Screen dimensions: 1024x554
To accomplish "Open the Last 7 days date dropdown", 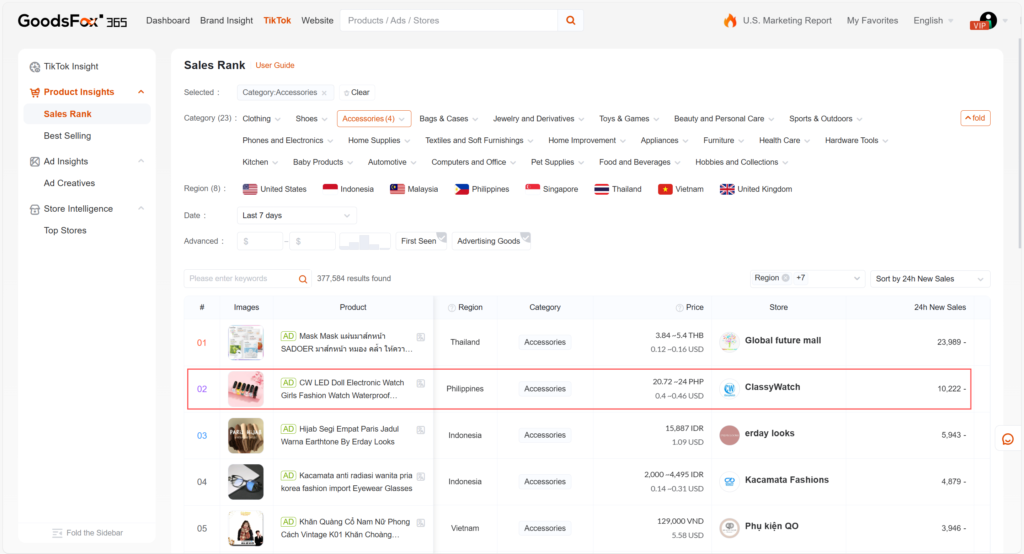I will [297, 215].
